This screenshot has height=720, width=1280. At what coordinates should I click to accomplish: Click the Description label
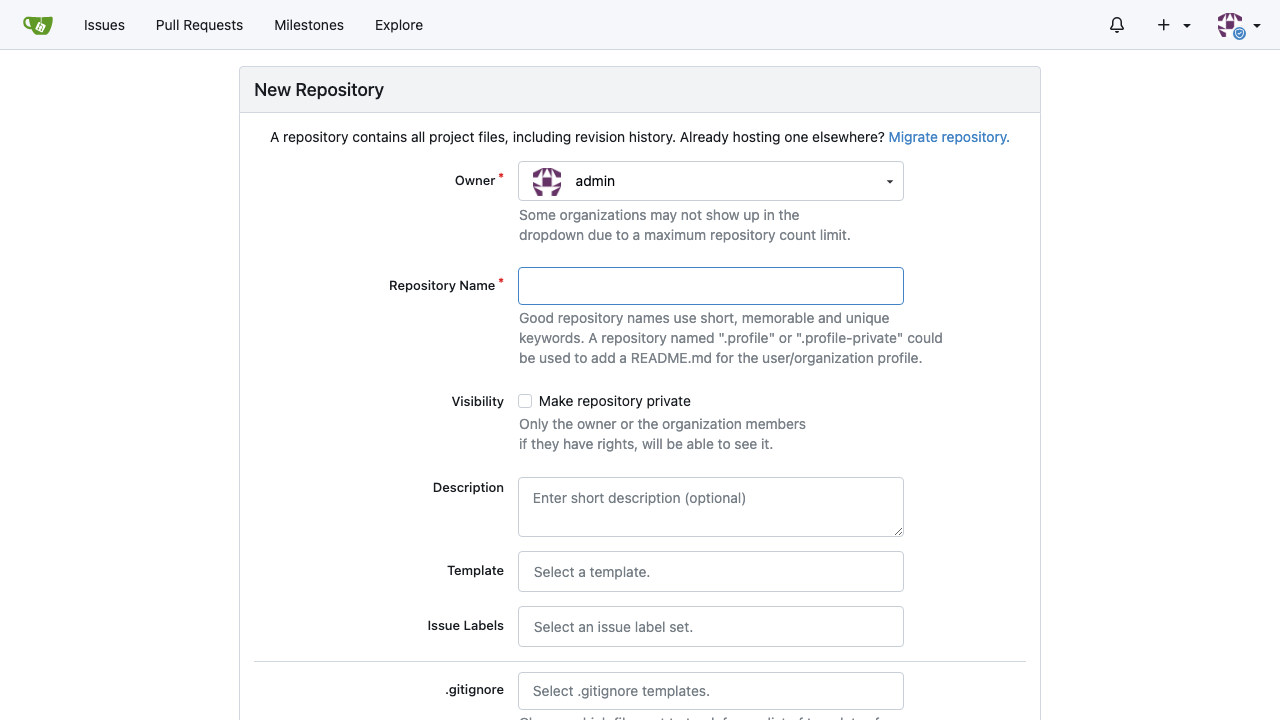tap(468, 488)
